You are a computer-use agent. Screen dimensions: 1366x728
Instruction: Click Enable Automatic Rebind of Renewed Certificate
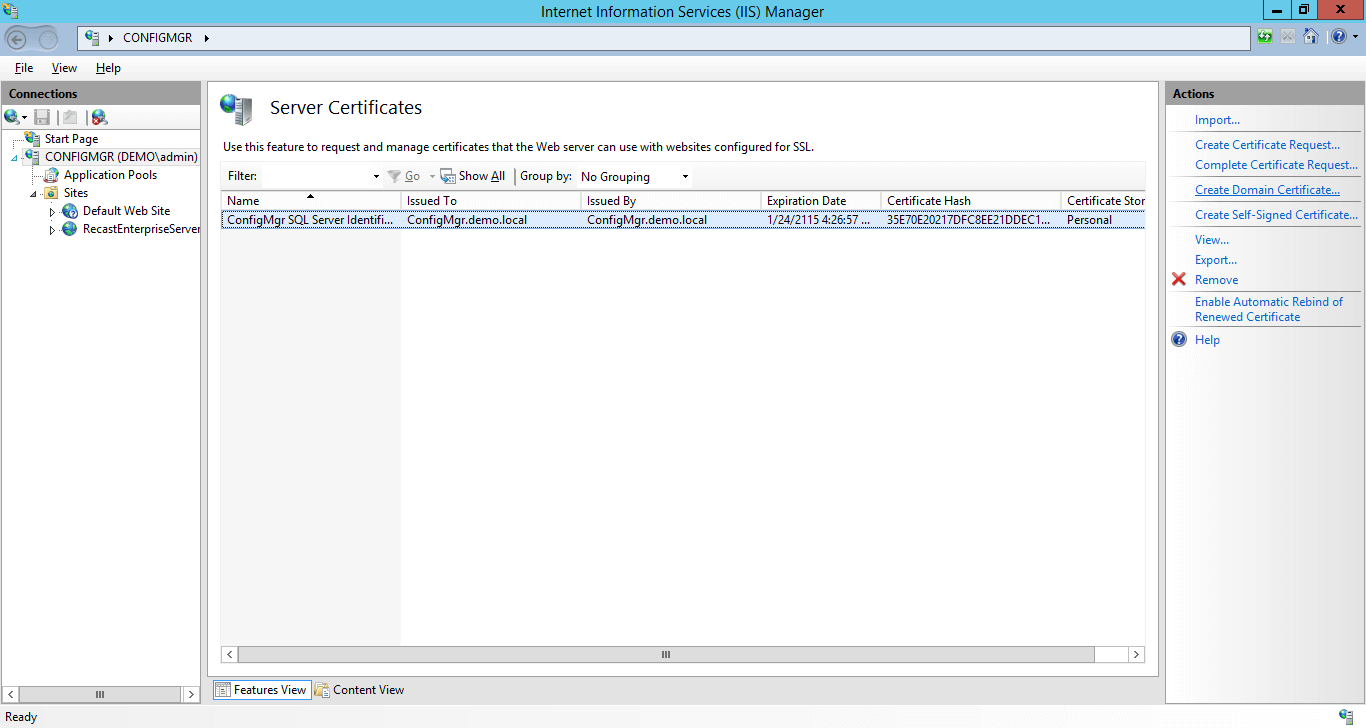click(1269, 309)
